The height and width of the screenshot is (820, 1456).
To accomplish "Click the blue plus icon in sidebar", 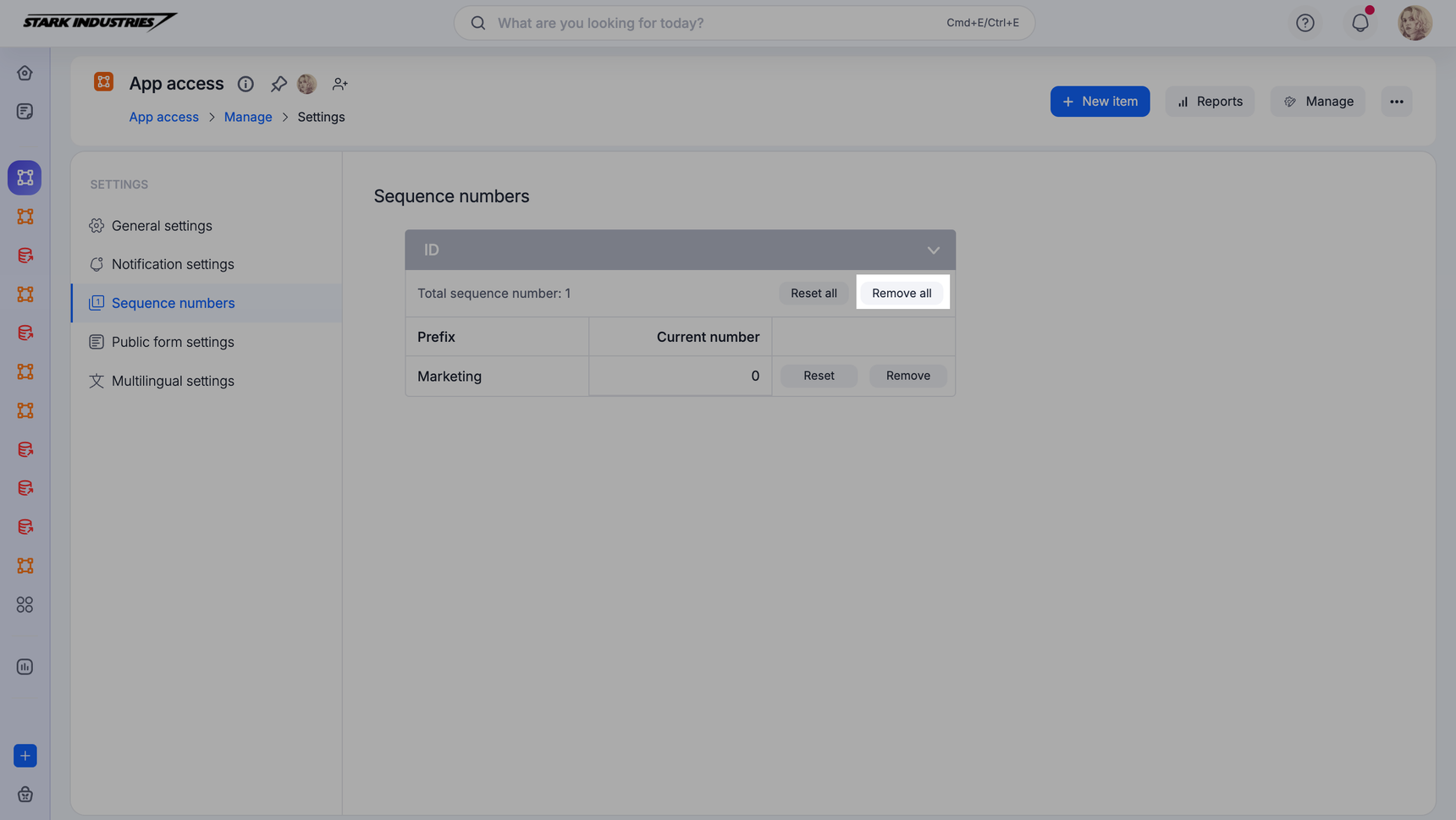I will click(x=25, y=756).
